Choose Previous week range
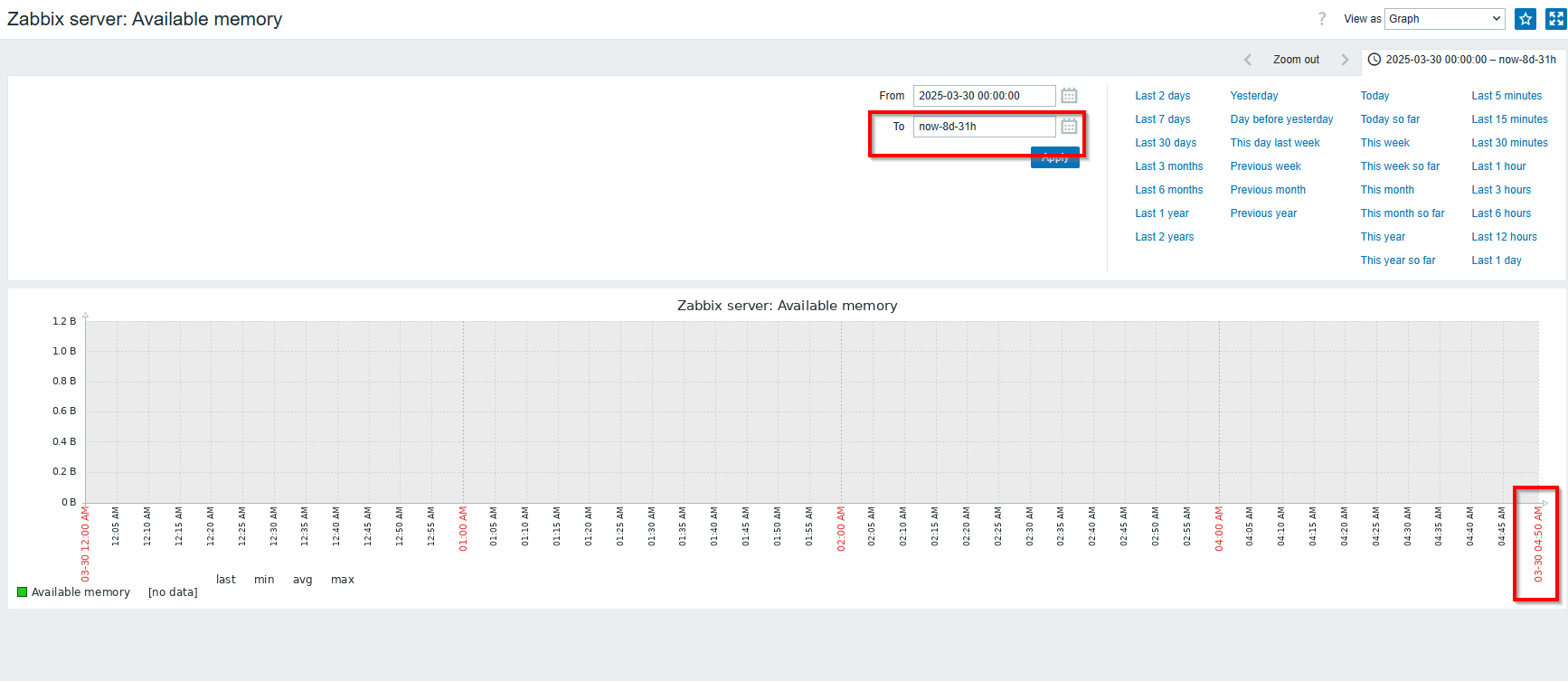Image resolution: width=1568 pixels, height=681 pixels. click(x=1266, y=166)
